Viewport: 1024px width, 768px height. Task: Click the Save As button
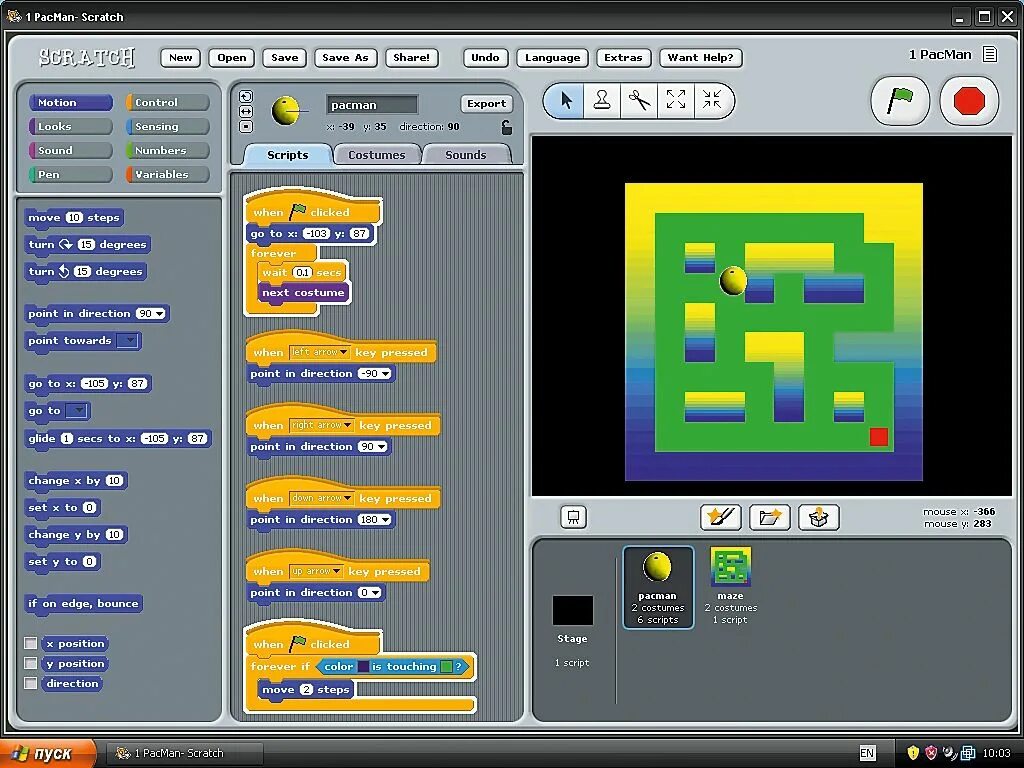click(x=345, y=57)
